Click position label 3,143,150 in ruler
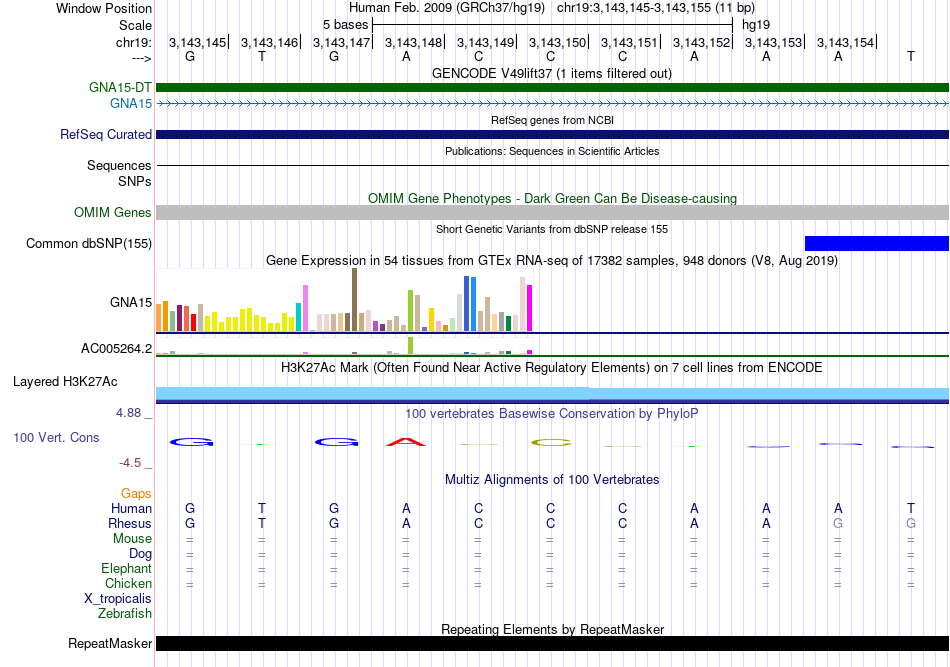950x667 pixels. 557,42
